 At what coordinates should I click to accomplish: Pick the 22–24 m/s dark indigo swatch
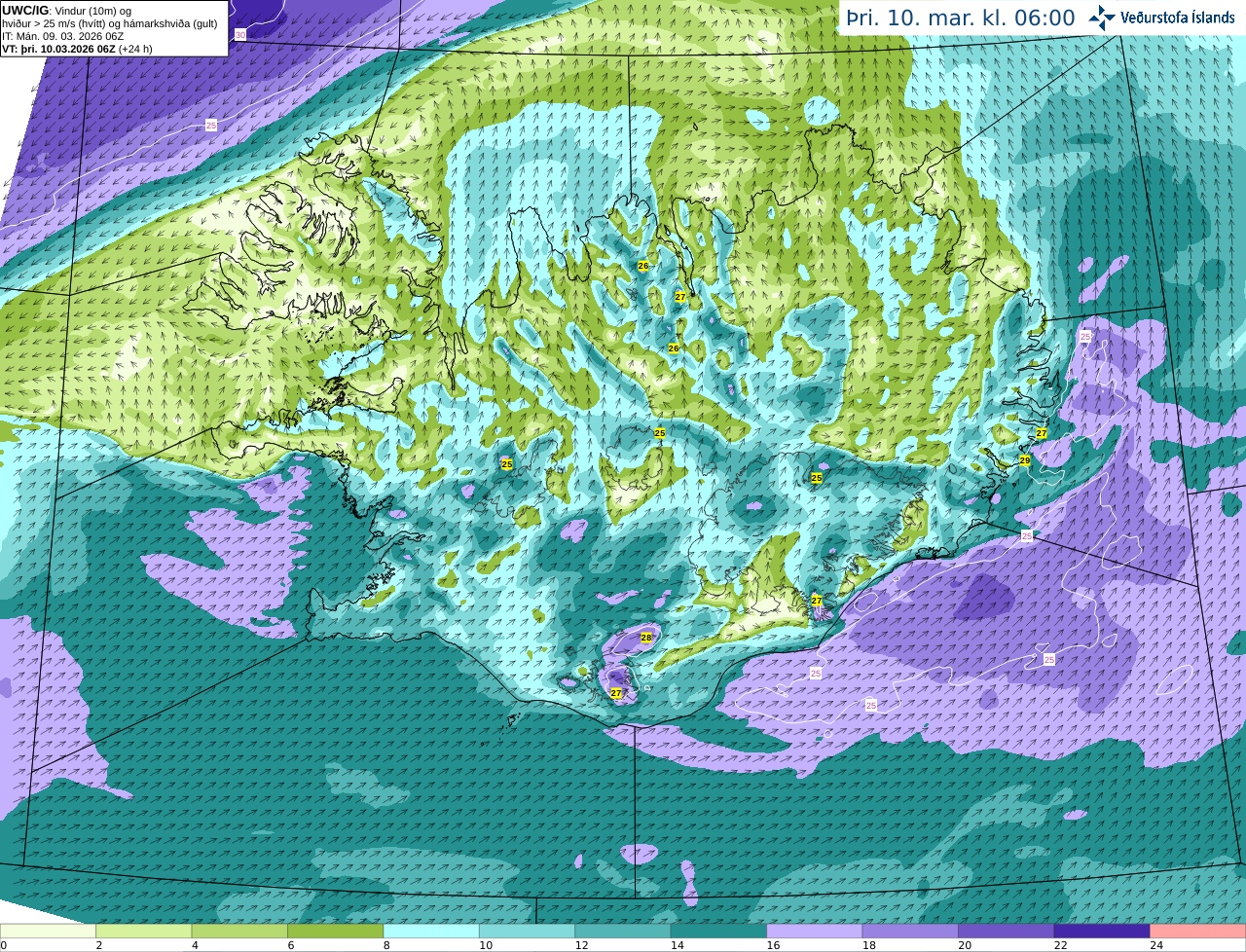(1102, 931)
